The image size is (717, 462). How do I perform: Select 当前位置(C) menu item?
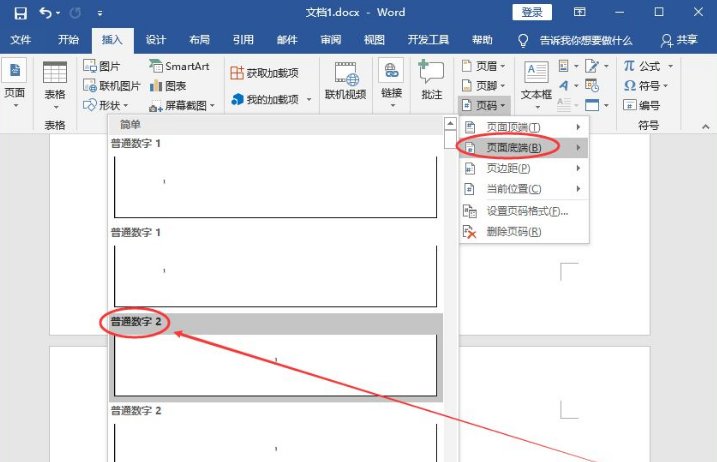point(523,188)
